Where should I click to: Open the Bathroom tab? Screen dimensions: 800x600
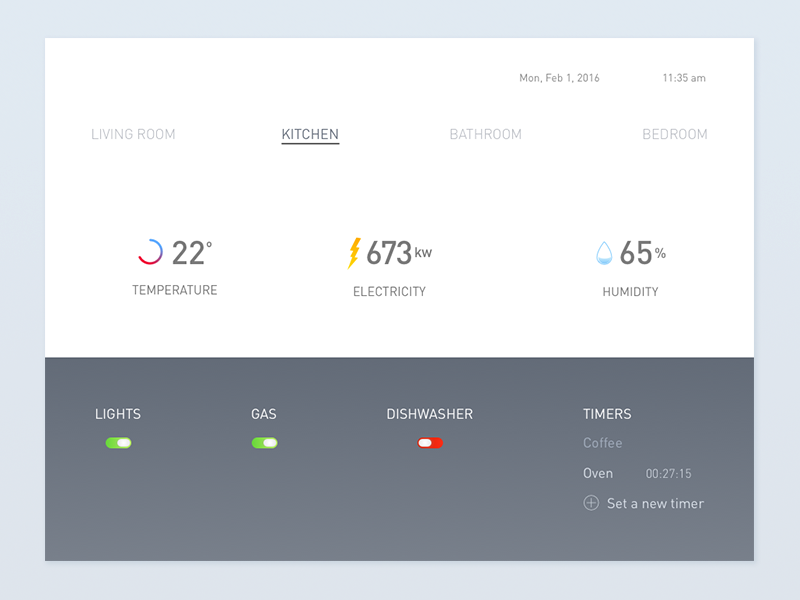pyautogui.click(x=485, y=134)
